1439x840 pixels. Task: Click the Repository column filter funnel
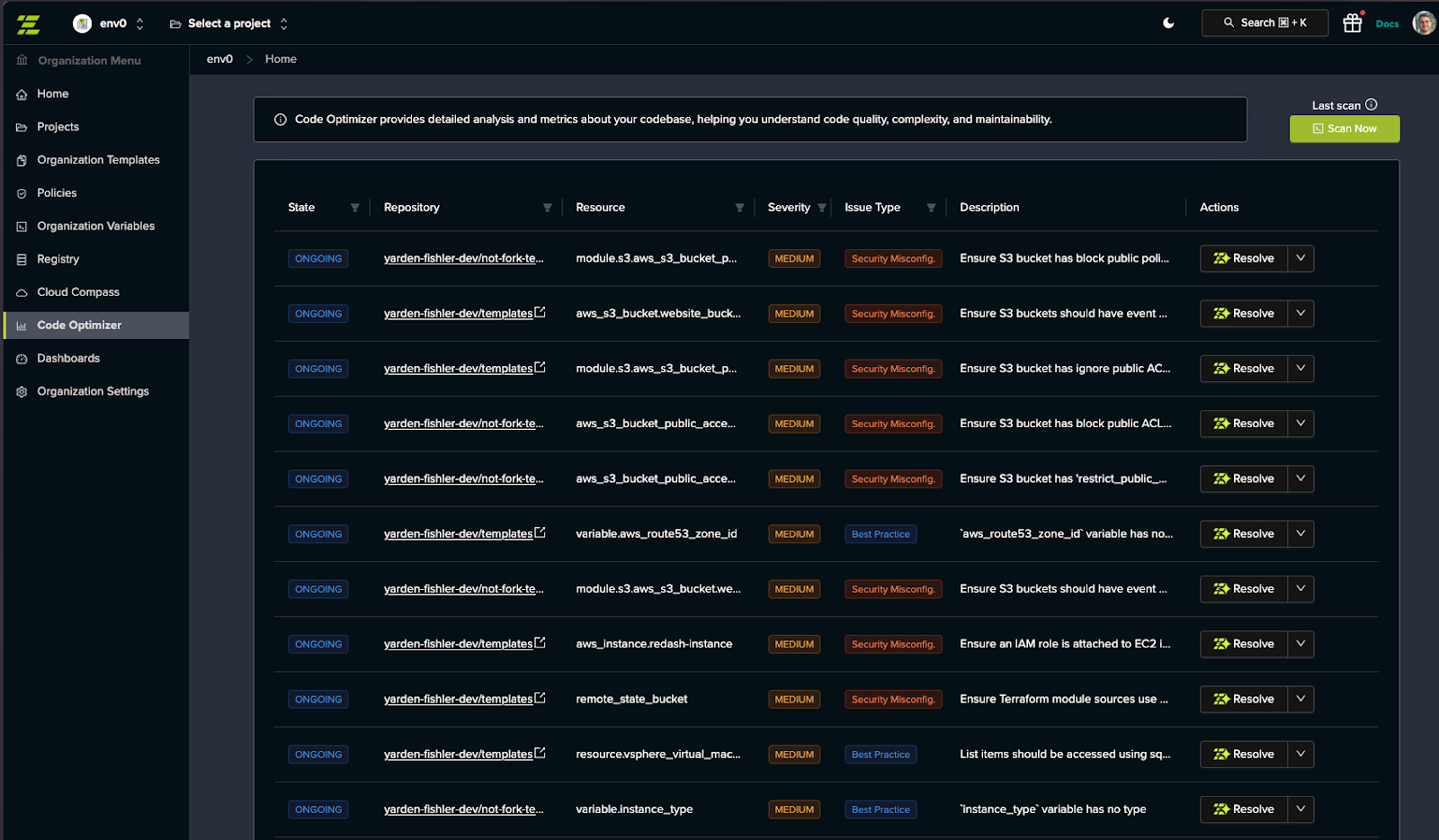(x=548, y=207)
